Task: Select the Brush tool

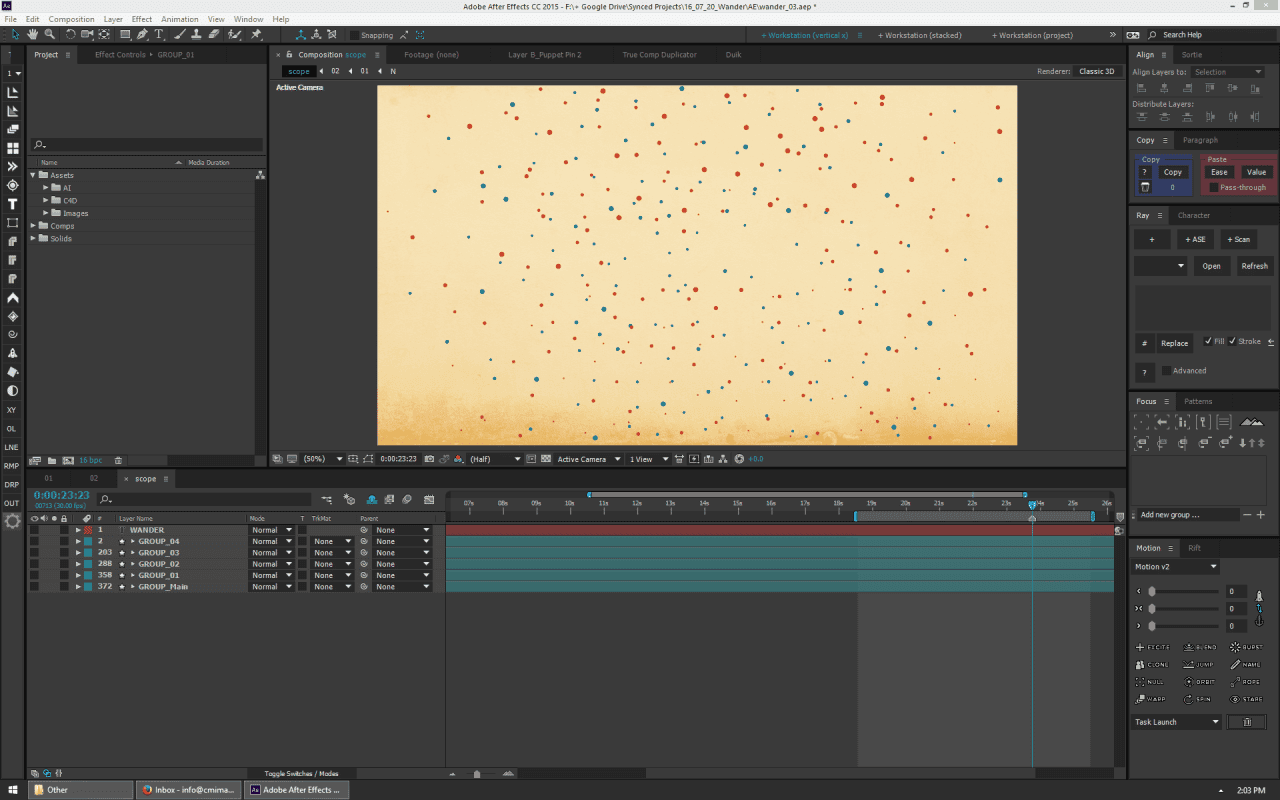Action: coord(178,33)
